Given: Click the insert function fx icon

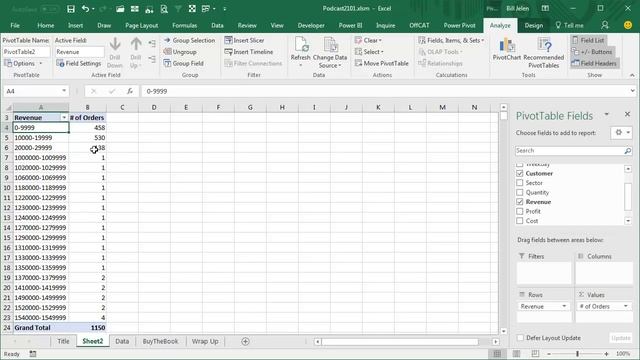Looking at the screenshot, I should point(129,91).
